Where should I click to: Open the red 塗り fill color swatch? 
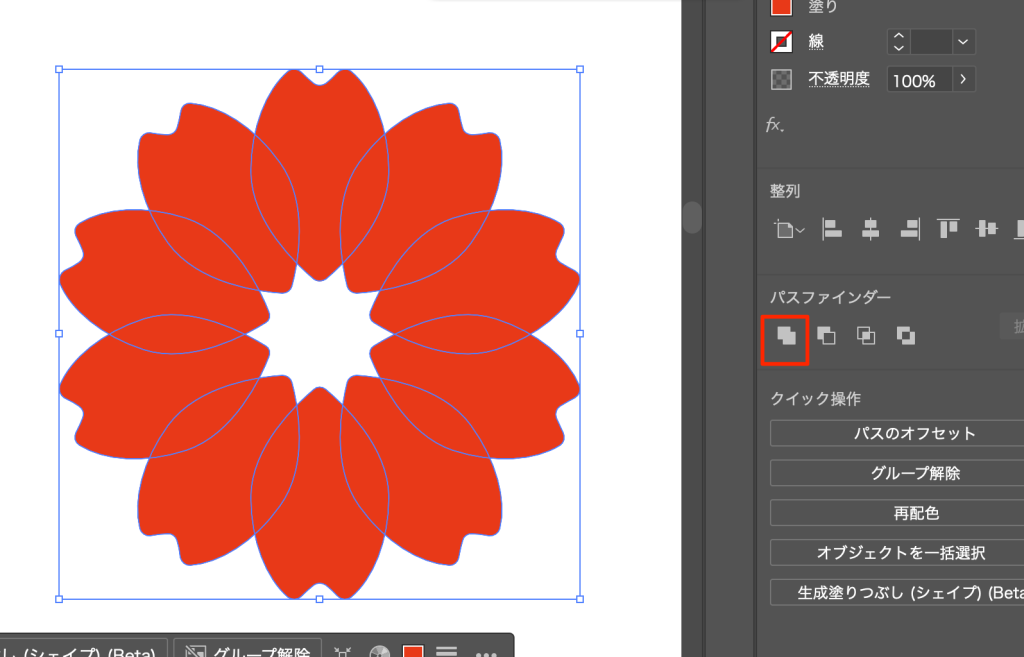coord(782,6)
